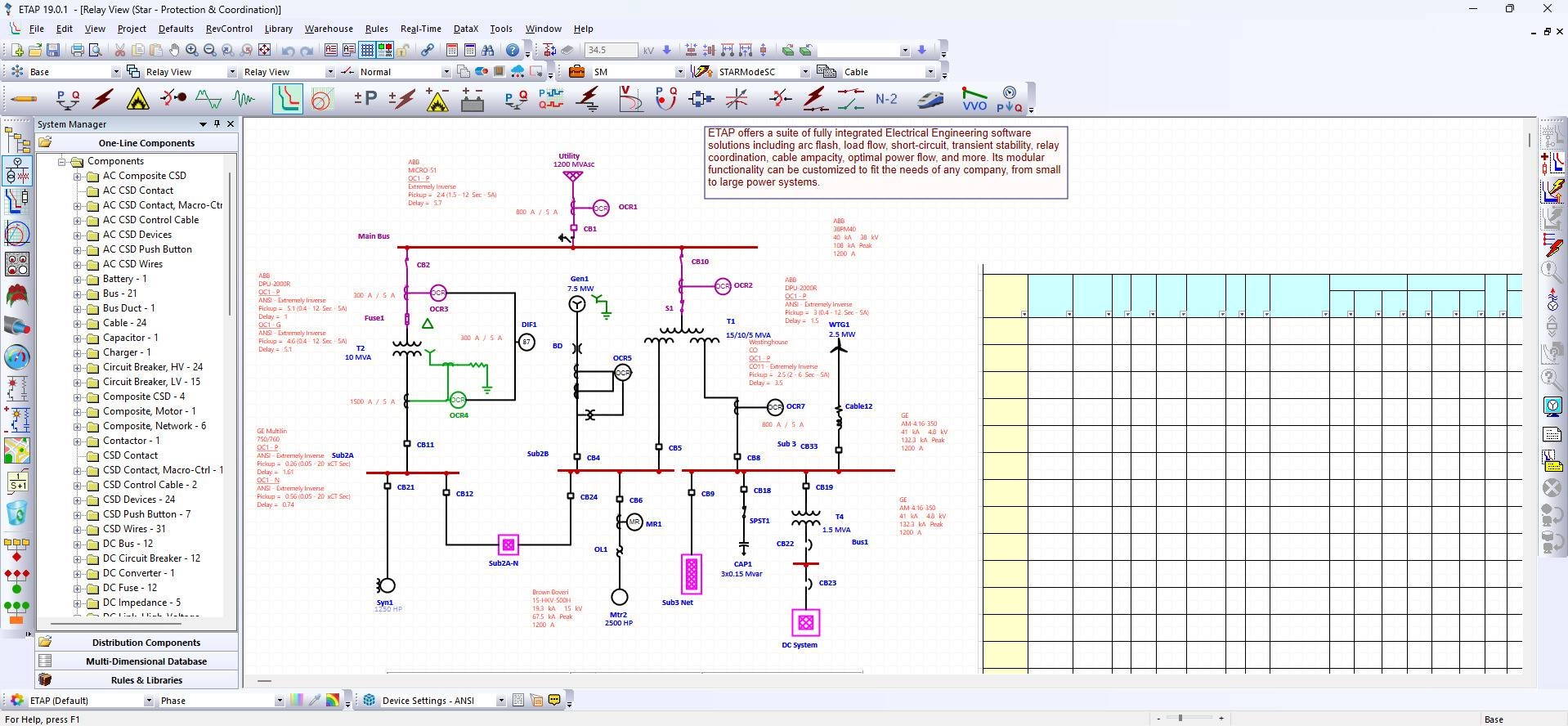Open the SM study case dropdown

[679, 72]
